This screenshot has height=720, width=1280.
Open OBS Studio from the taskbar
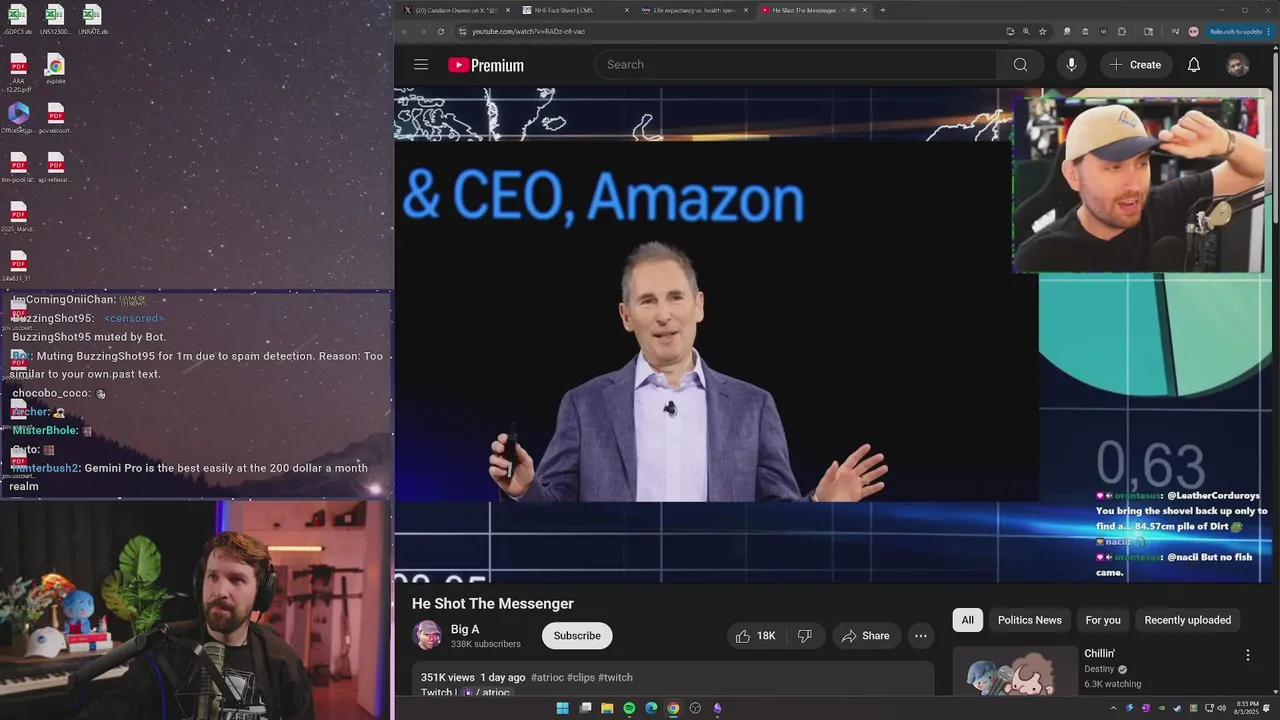pos(695,708)
